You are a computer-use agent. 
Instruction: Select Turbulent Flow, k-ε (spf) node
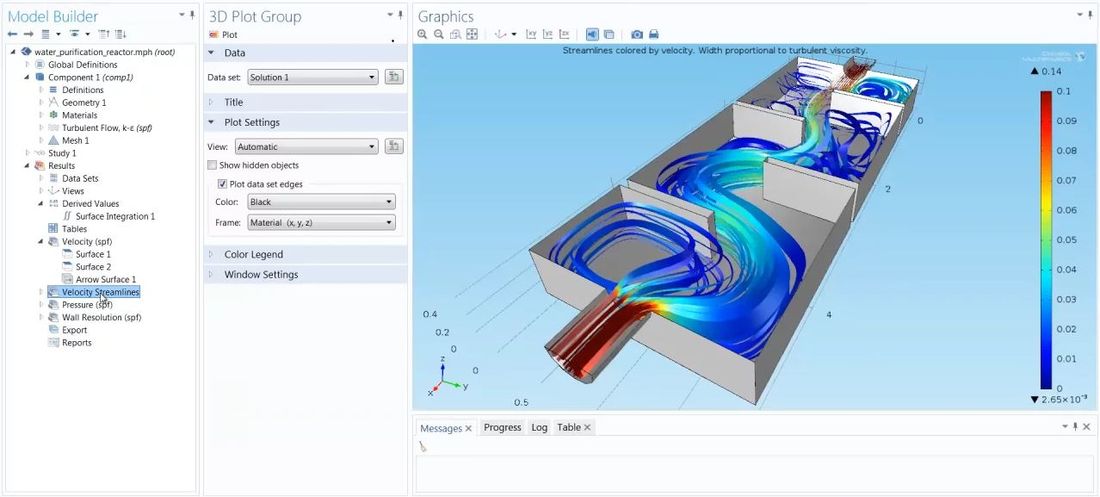point(107,128)
